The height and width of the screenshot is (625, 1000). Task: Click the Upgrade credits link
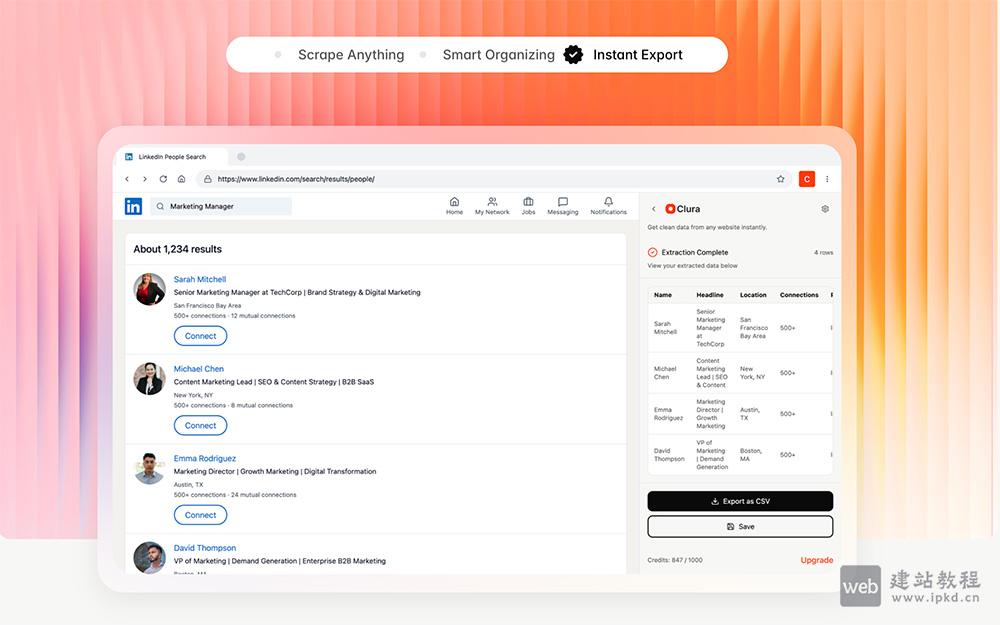[816, 560]
